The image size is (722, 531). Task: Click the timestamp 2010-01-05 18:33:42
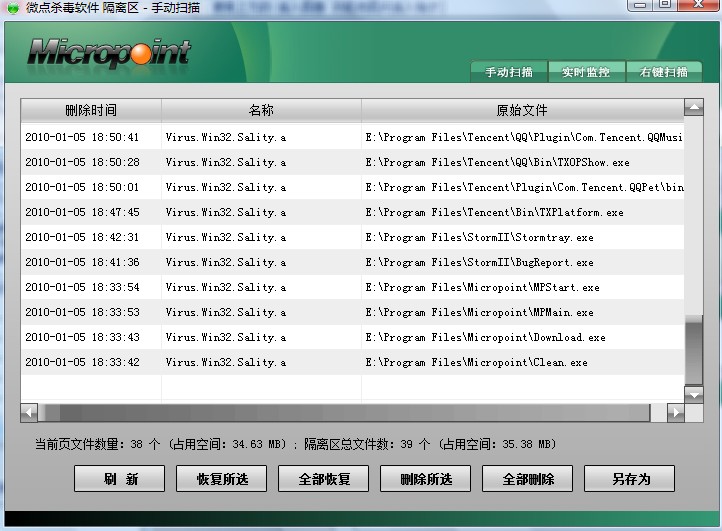tap(82, 362)
